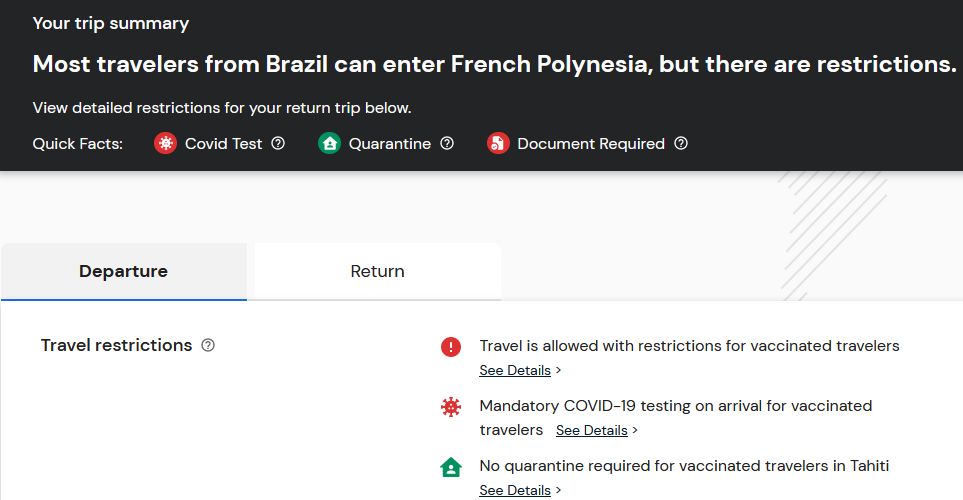Open the help icon beside Document Required
Screen dimensions: 963x500
coord(681,143)
